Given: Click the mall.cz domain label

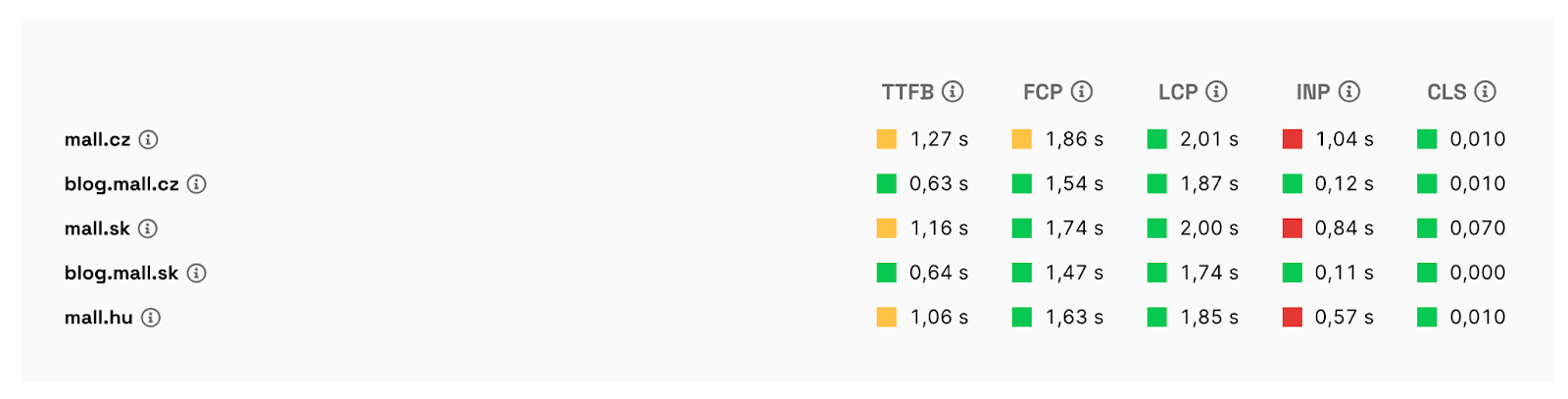Looking at the screenshot, I should [97, 139].
